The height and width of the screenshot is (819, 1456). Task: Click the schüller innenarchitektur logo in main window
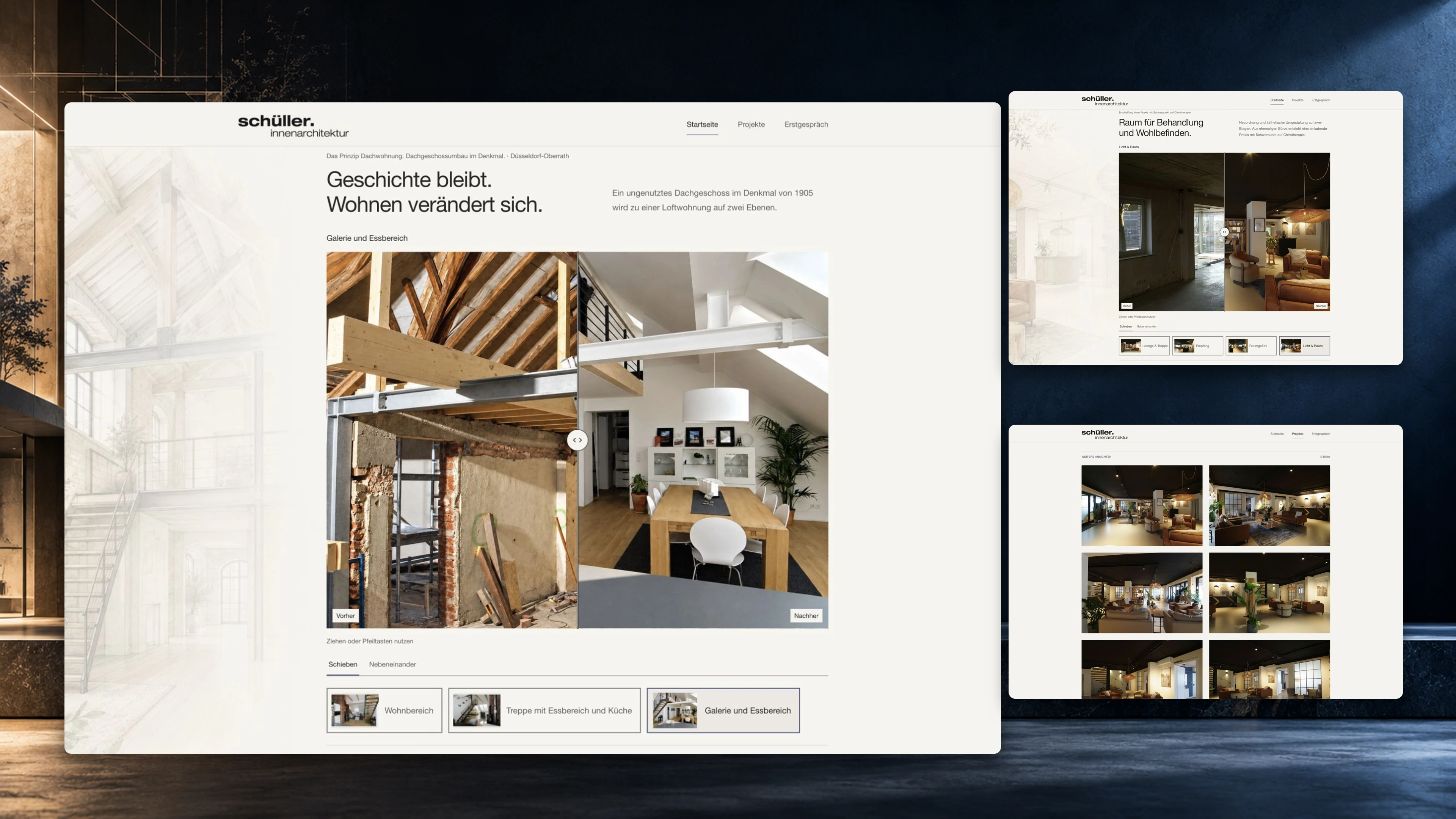[x=293, y=126]
